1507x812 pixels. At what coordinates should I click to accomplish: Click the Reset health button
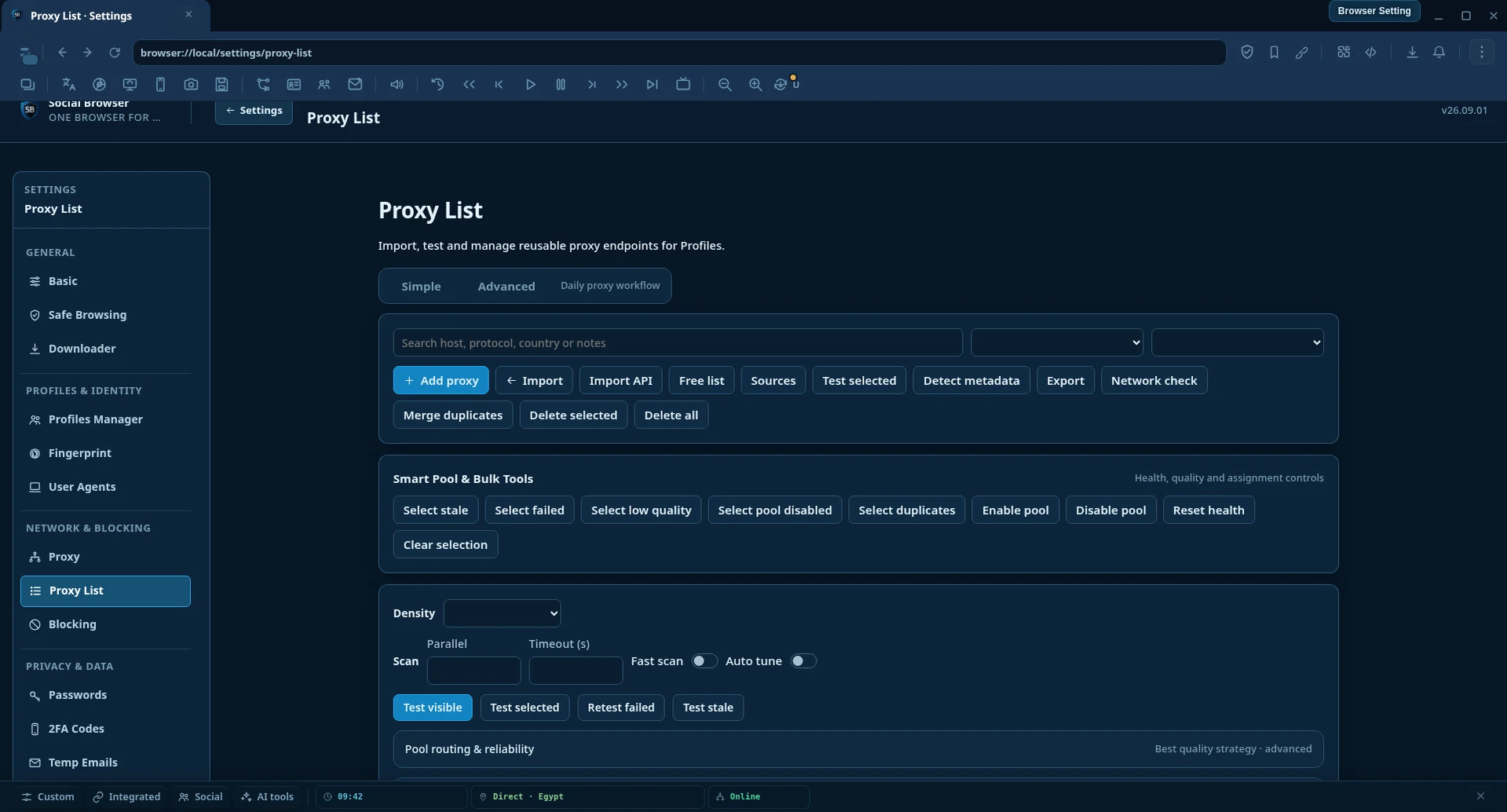coord(1208,510)
